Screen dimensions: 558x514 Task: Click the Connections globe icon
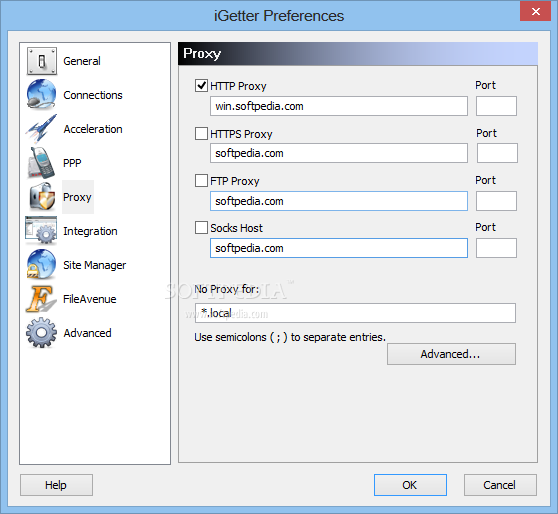pos(41,94)
